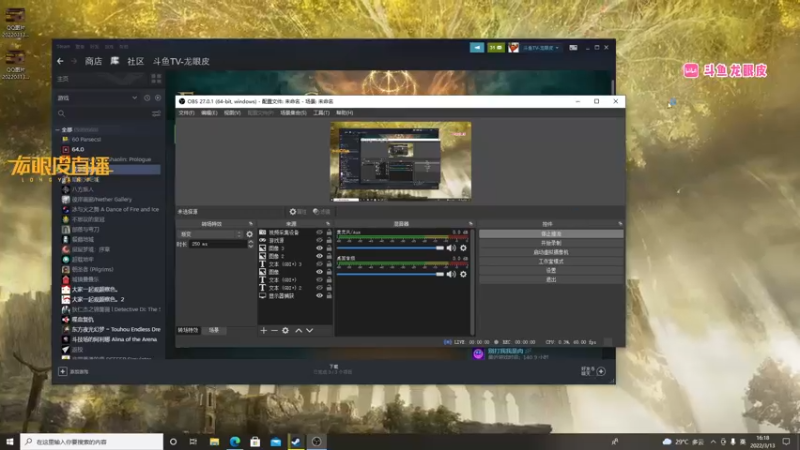The image size is (800, 450).
Task: Open Steam announcements speaker button in header
Action: coord(477,47)
